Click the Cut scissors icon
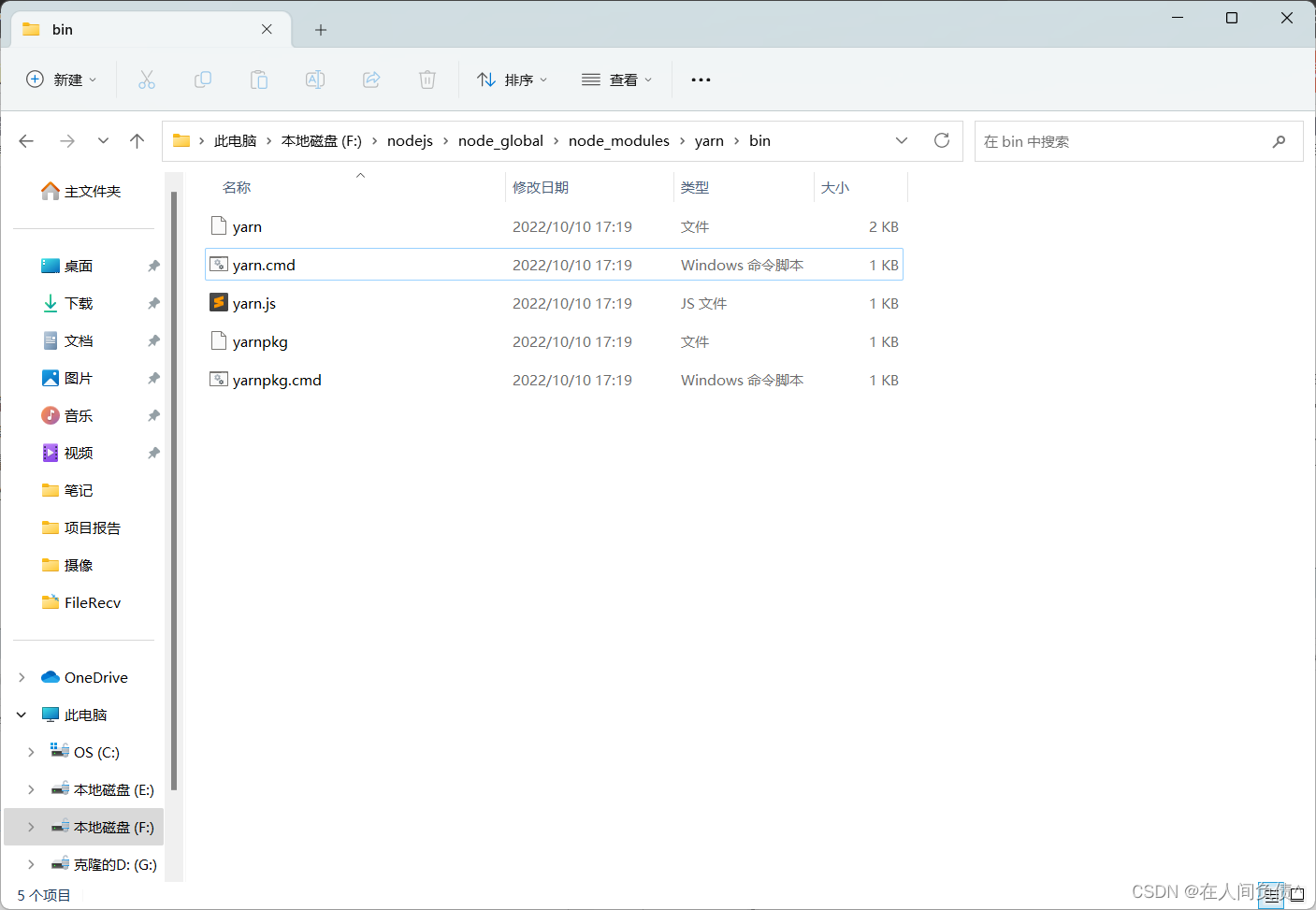 click(147, 79)
